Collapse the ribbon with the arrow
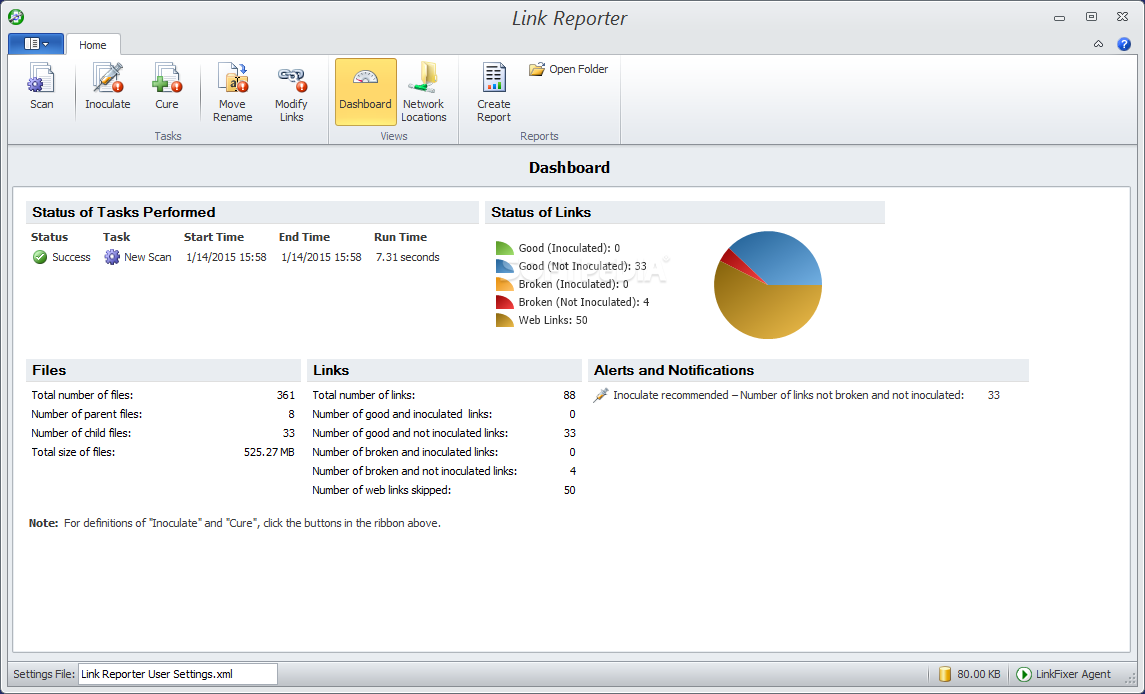Viewport: 1145px width, 694px height. coord(1098,45)
